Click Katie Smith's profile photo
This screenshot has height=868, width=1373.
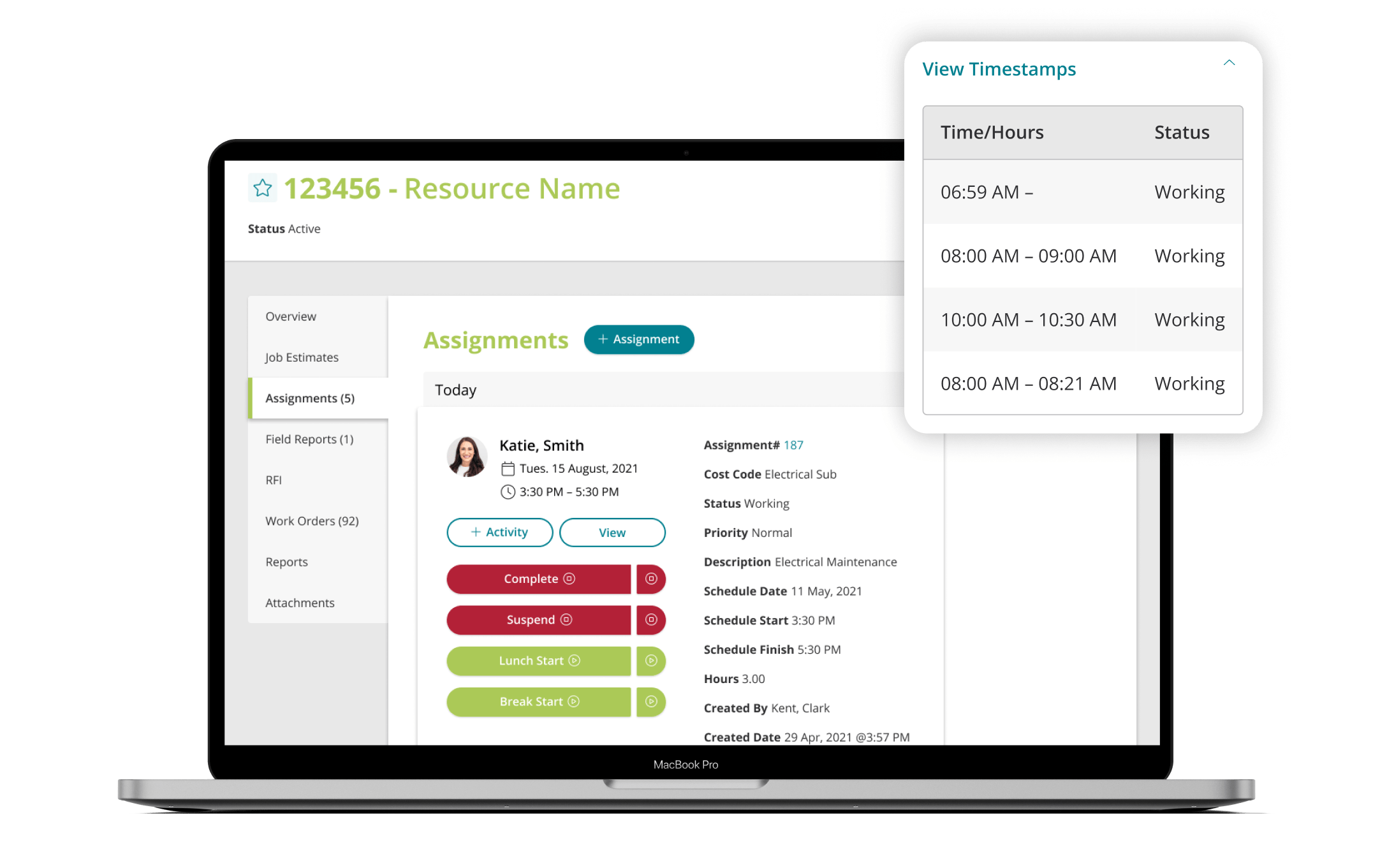467,457
